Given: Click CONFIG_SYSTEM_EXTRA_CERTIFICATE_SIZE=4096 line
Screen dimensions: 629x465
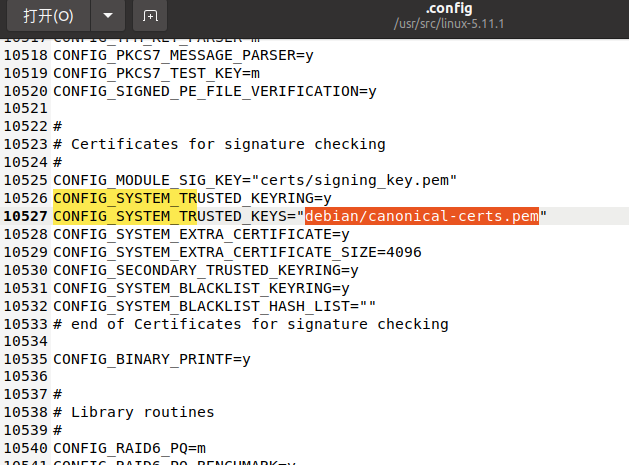Looking at the screenshot, I should (237, 252).
